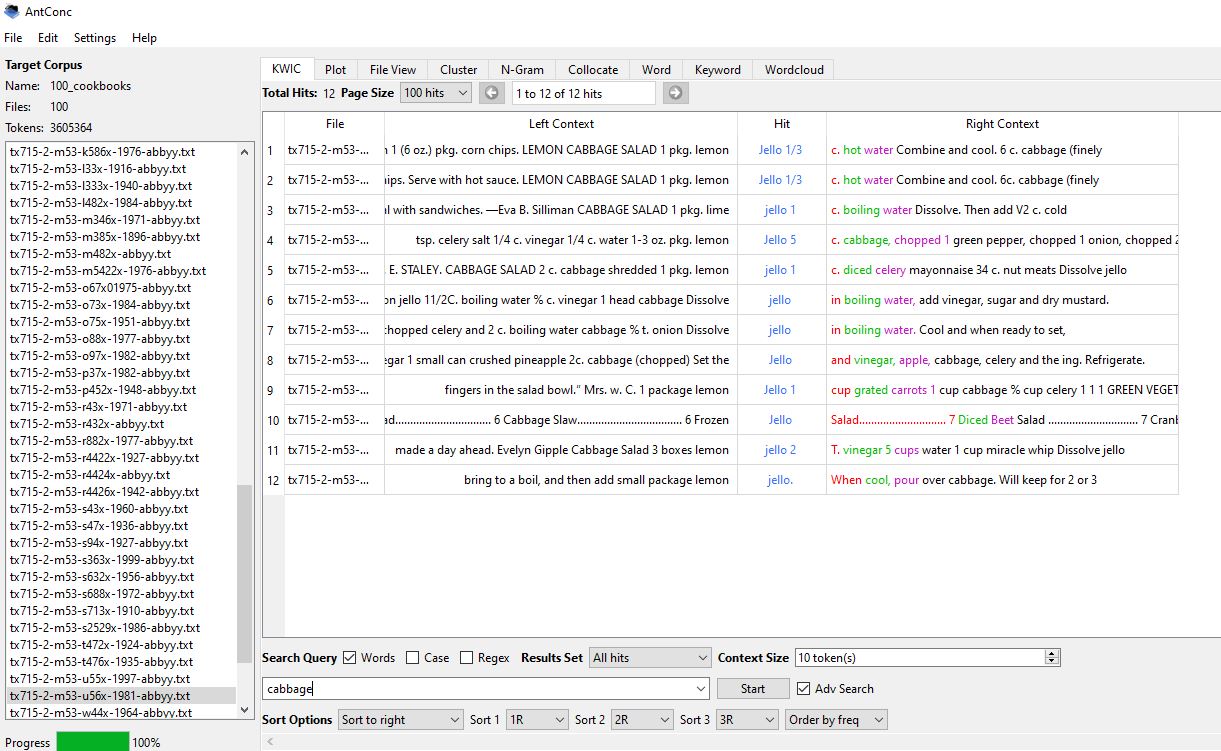
Task: Open the Sort 1 dropdown showing 1R
Action: pyautogui.click(x=536, y=720)
